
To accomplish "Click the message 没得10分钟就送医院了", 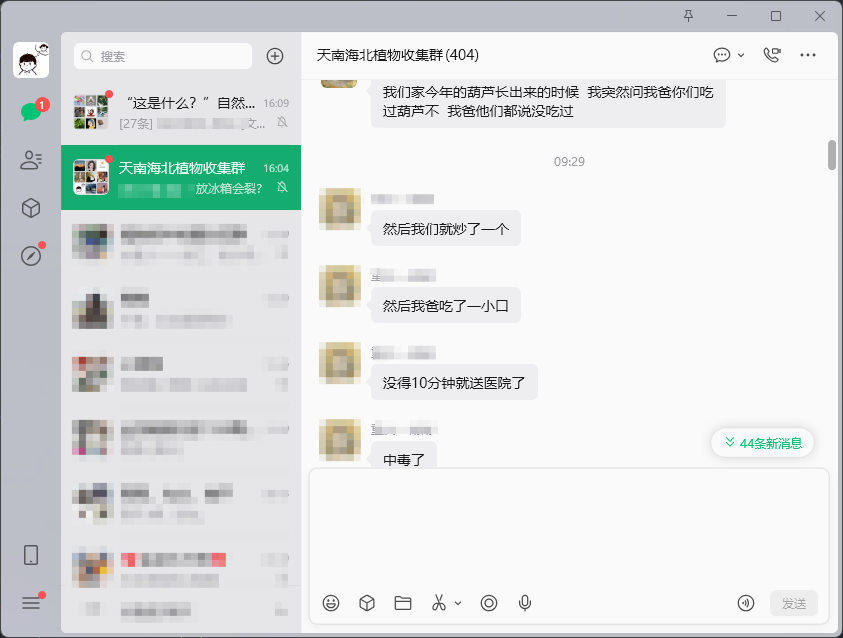I will point(454,383).
